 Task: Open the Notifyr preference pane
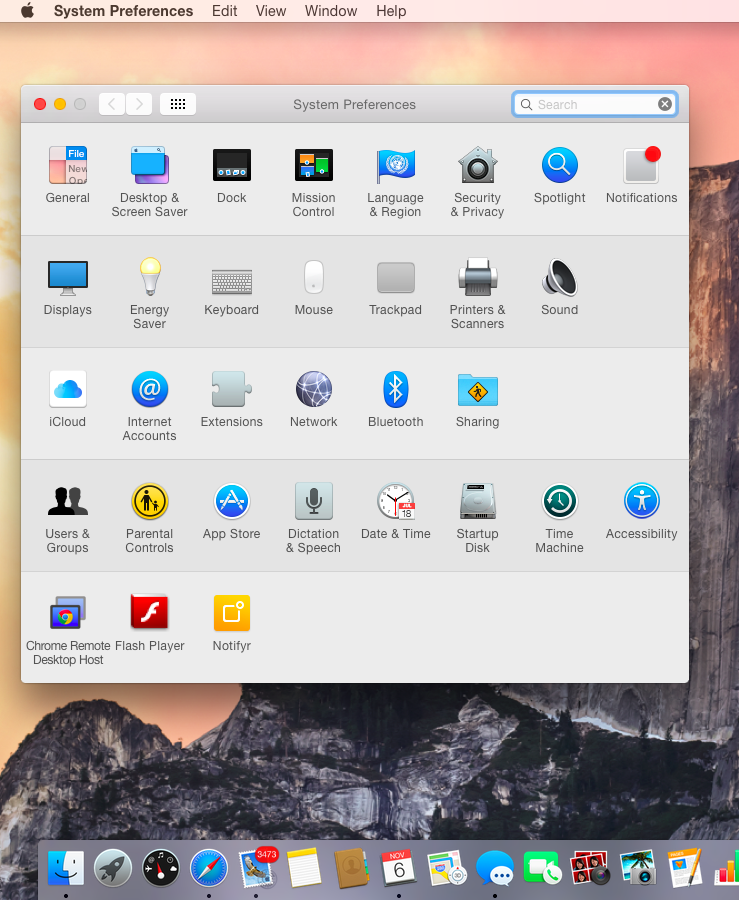pyautogui.click(x=232, y=614)
